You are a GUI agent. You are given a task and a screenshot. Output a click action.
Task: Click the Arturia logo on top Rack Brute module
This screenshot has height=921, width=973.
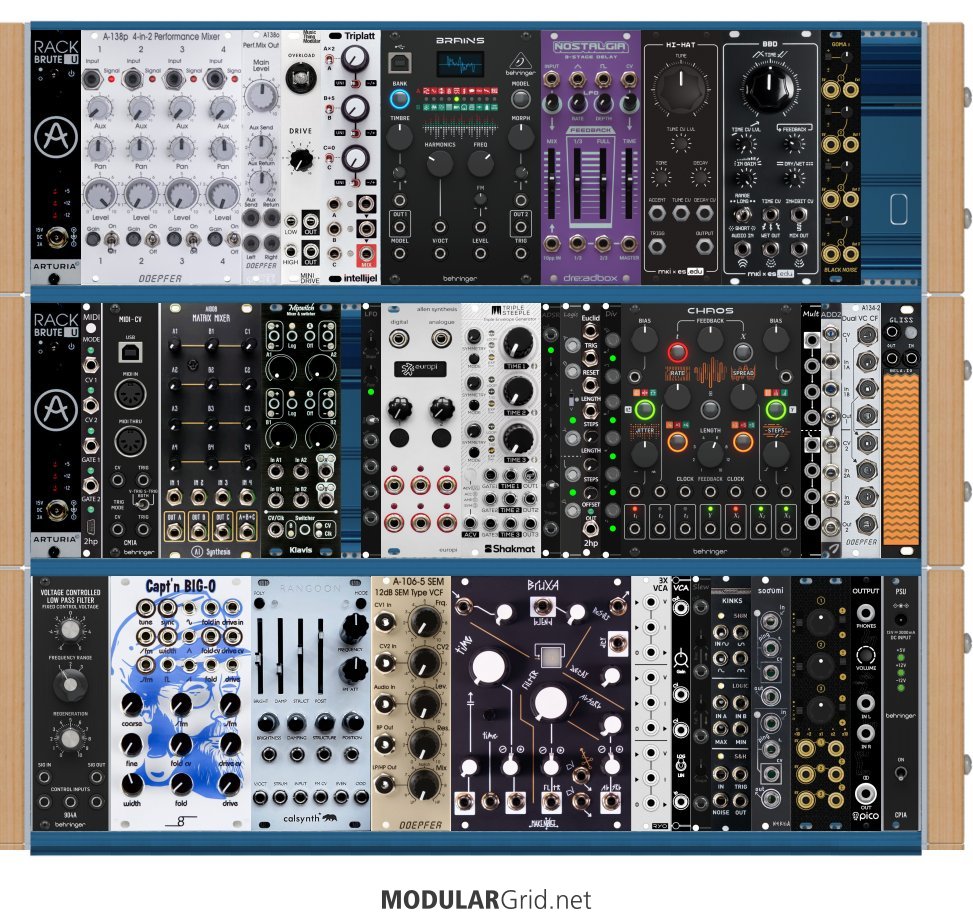tap(56, 137)
